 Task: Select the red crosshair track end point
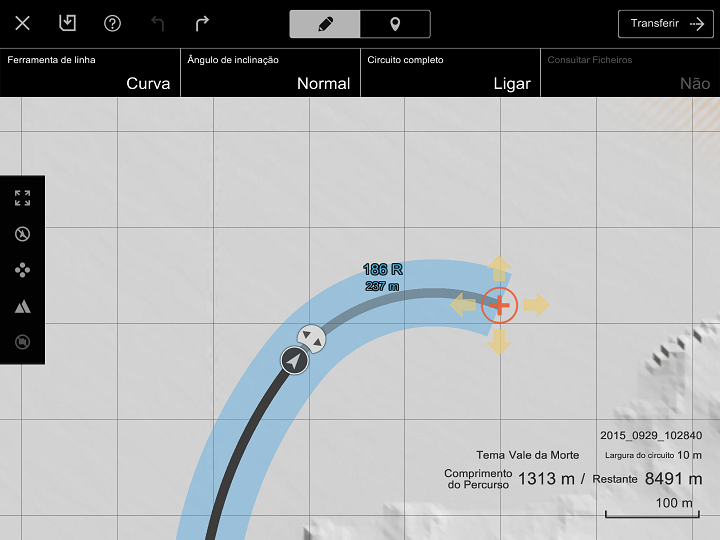tap(499, 305)
